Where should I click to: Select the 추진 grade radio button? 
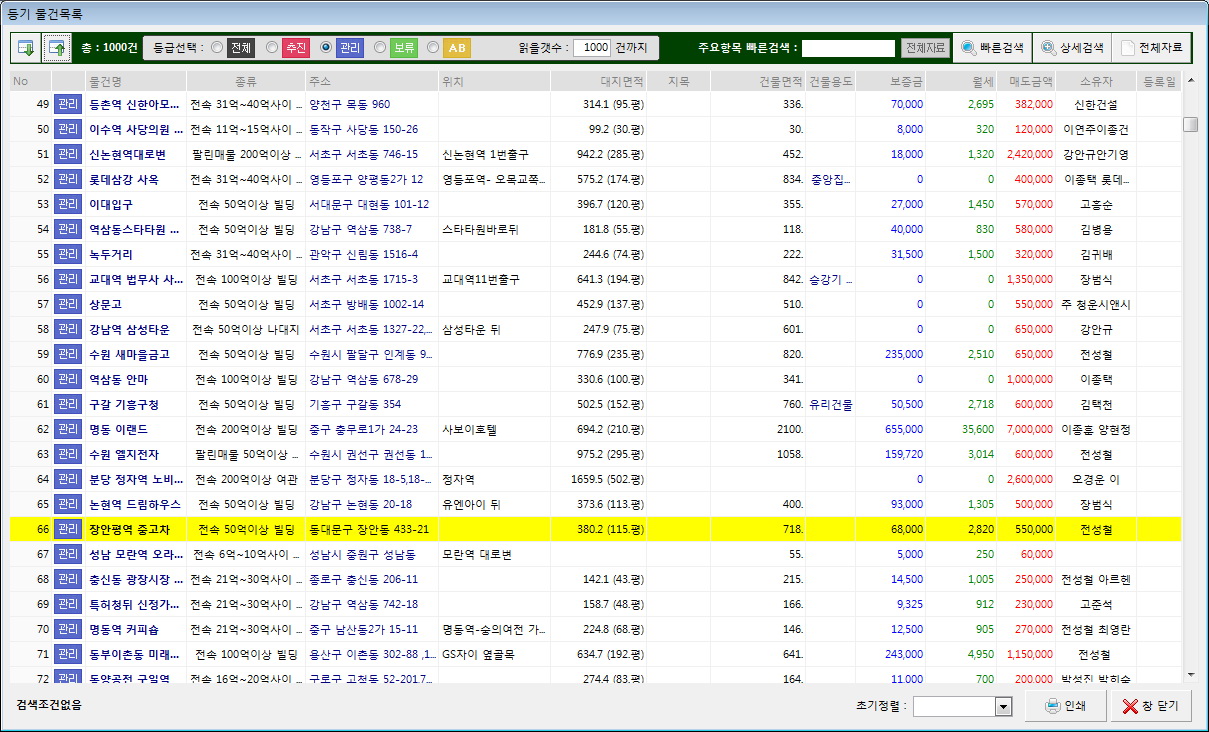coord(272,47)
